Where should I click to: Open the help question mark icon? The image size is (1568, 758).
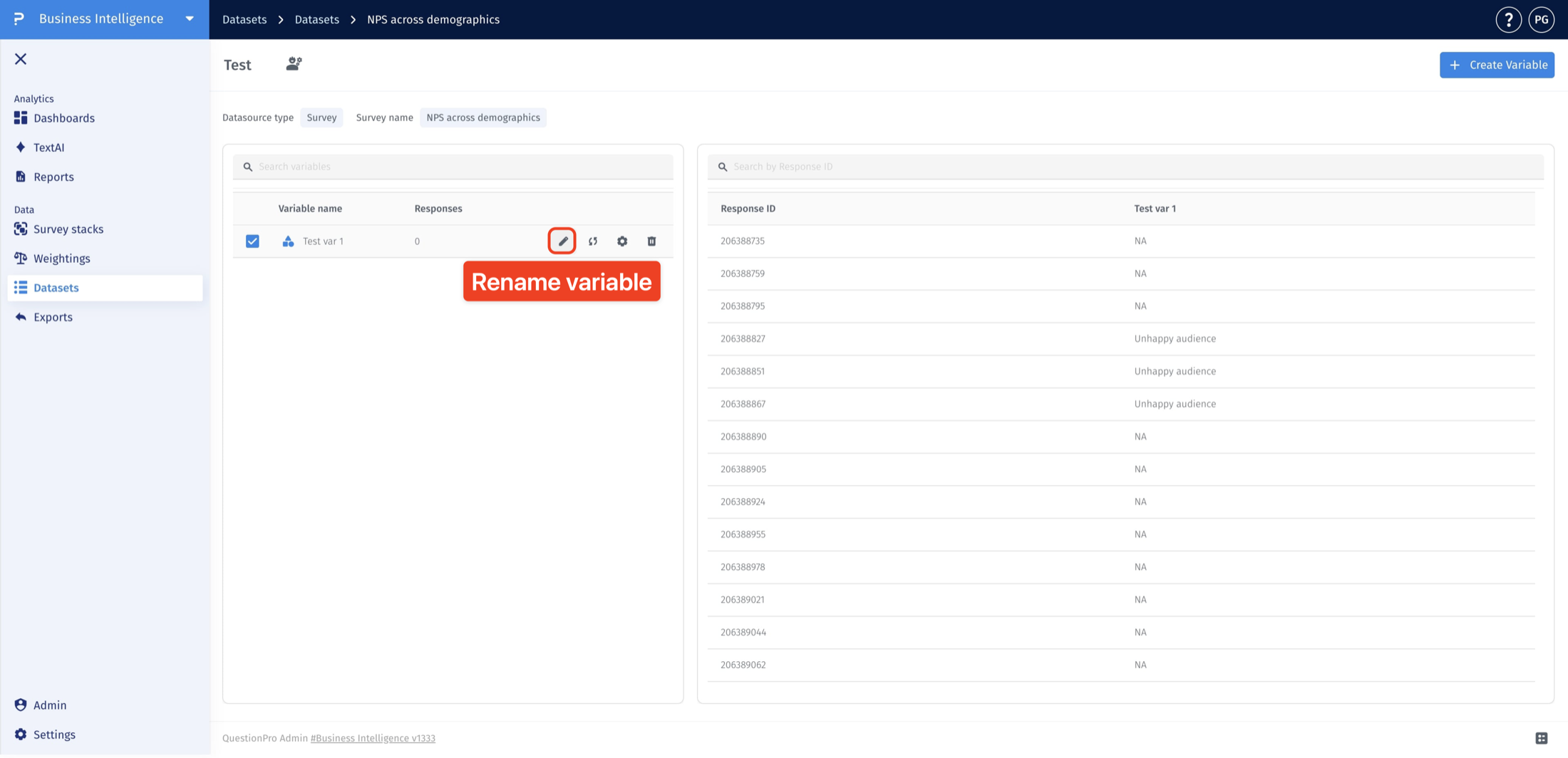(1508, 20)
